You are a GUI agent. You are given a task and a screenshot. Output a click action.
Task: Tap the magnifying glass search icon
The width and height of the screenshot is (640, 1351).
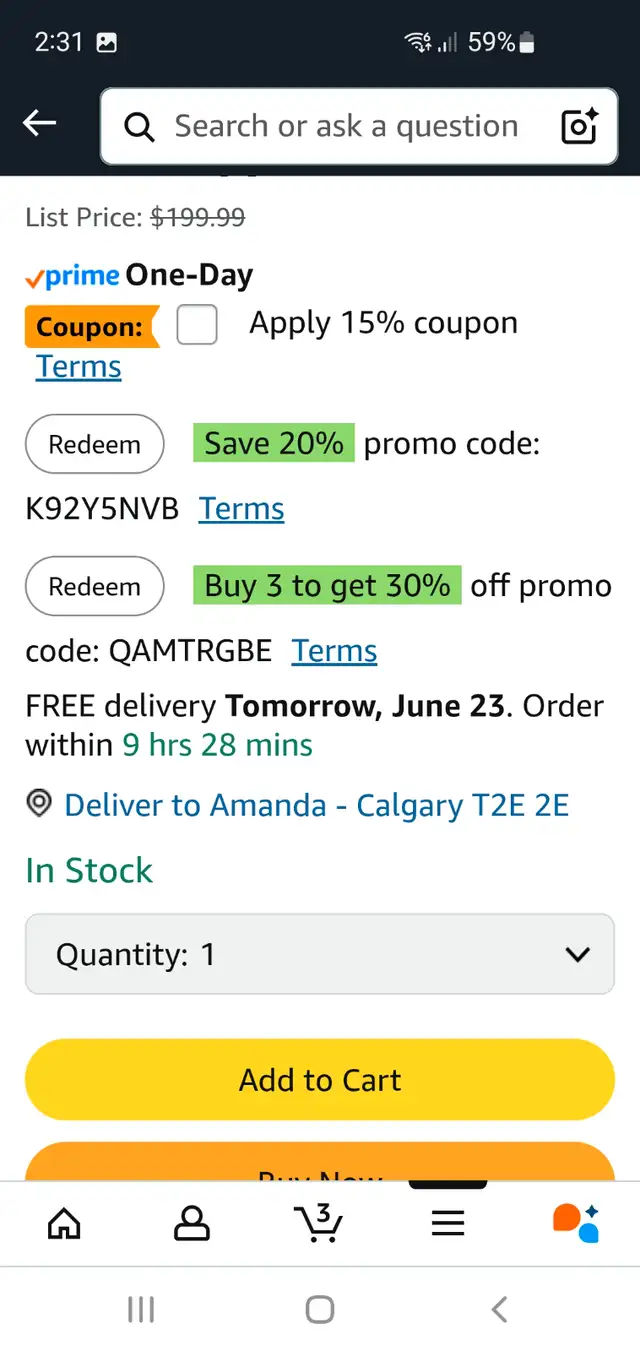(x=139, y=127)
